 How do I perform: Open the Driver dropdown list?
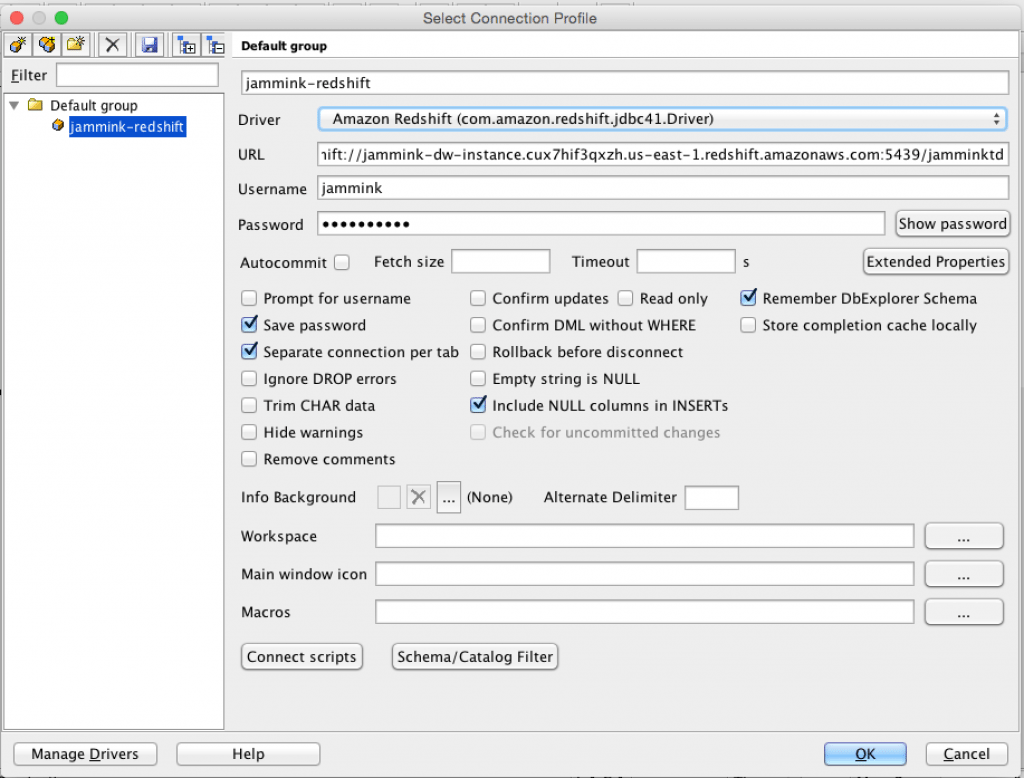click(x=662, y=119)
